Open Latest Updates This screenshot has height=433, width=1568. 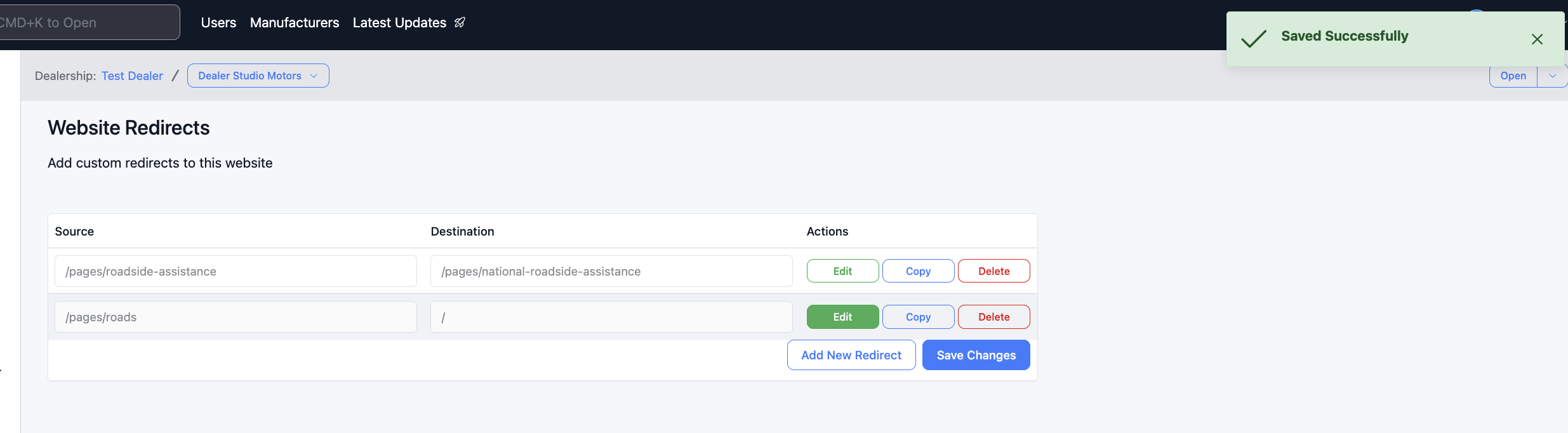pos(399,23)
